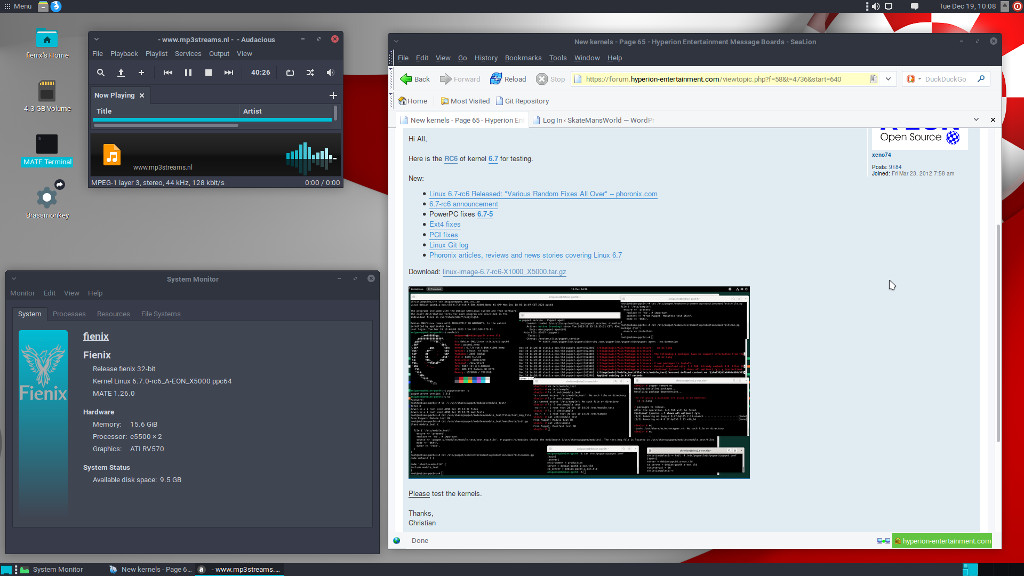This screenshot has width=1024, height=576.
Task: Focus the browser URL address field
Action: click(x=726, y=79)
